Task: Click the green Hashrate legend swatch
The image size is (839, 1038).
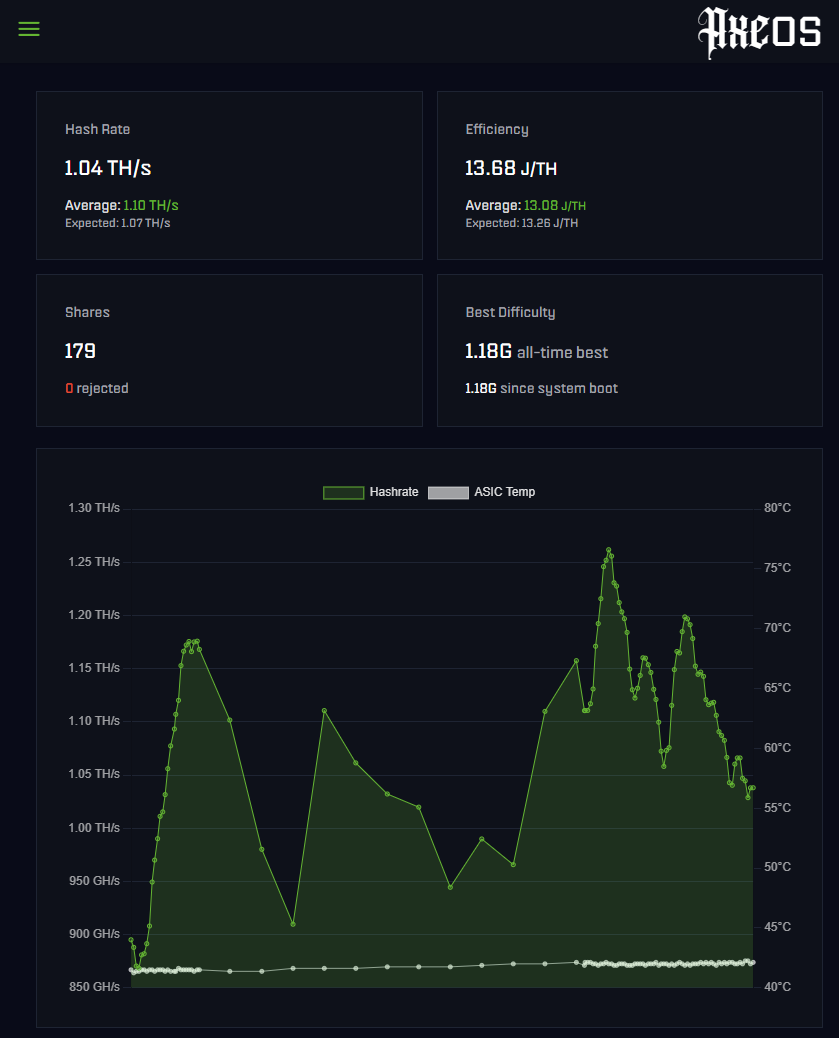Action: click(343, 492)
